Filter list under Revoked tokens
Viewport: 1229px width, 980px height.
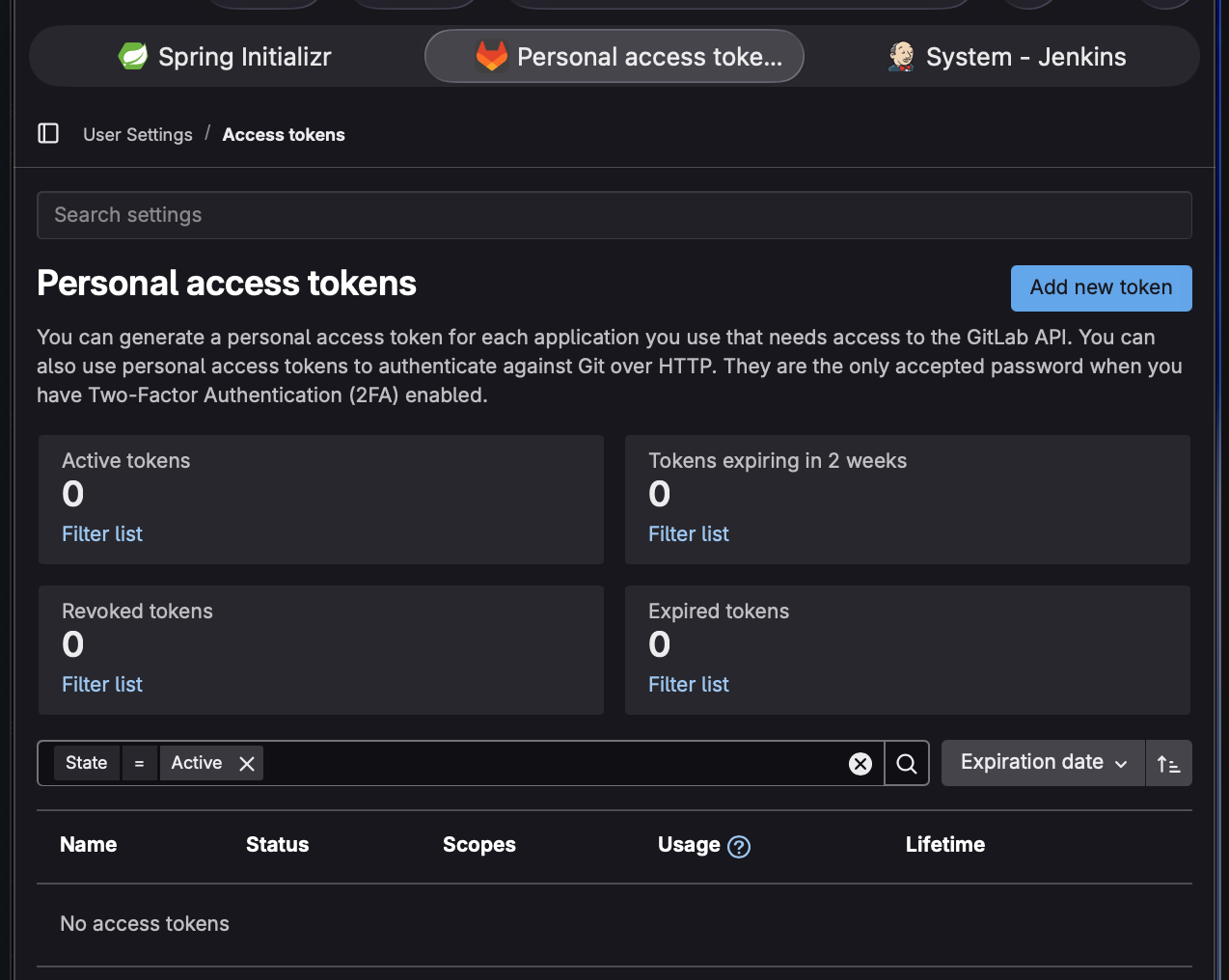tap(102, 685)
